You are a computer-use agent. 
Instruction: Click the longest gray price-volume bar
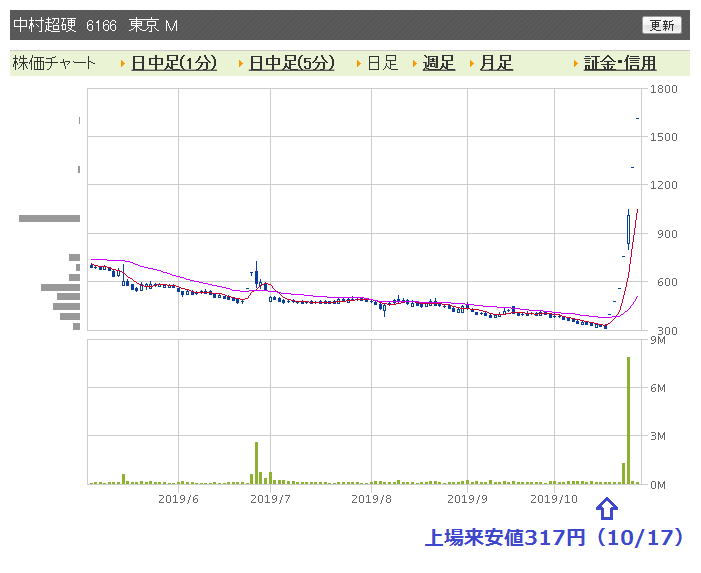[49, 219]
